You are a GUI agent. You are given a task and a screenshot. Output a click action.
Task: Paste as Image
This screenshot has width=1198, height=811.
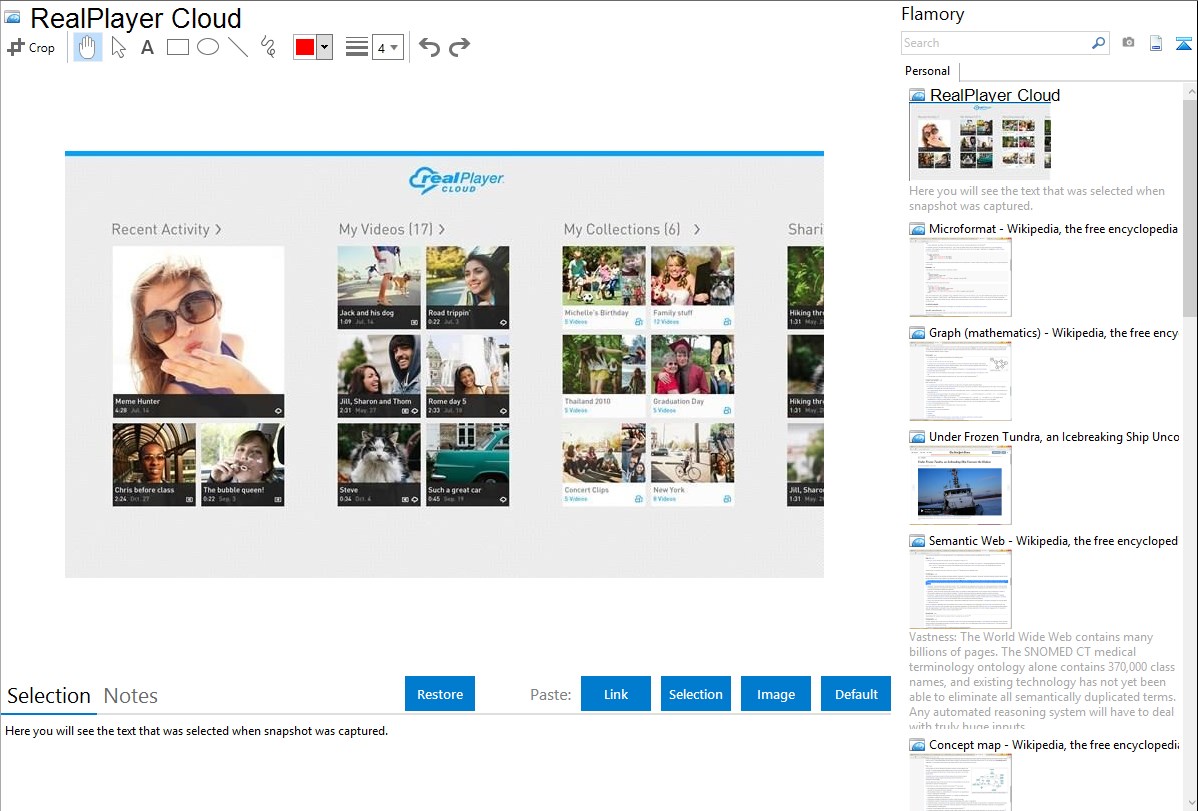coord(775,693)
